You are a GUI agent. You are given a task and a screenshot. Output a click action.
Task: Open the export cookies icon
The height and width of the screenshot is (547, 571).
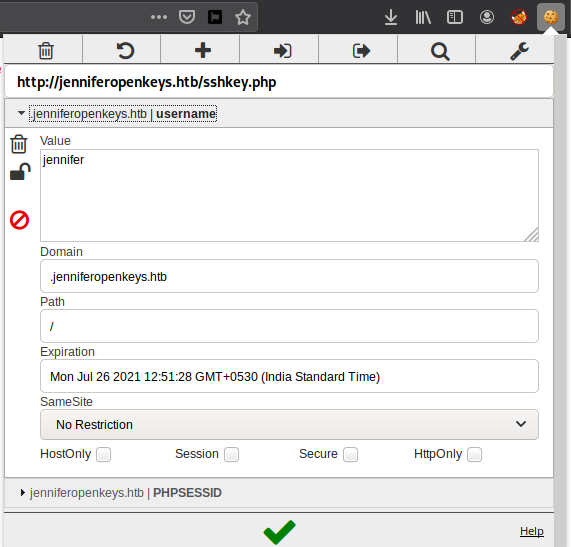pos(361,51)
